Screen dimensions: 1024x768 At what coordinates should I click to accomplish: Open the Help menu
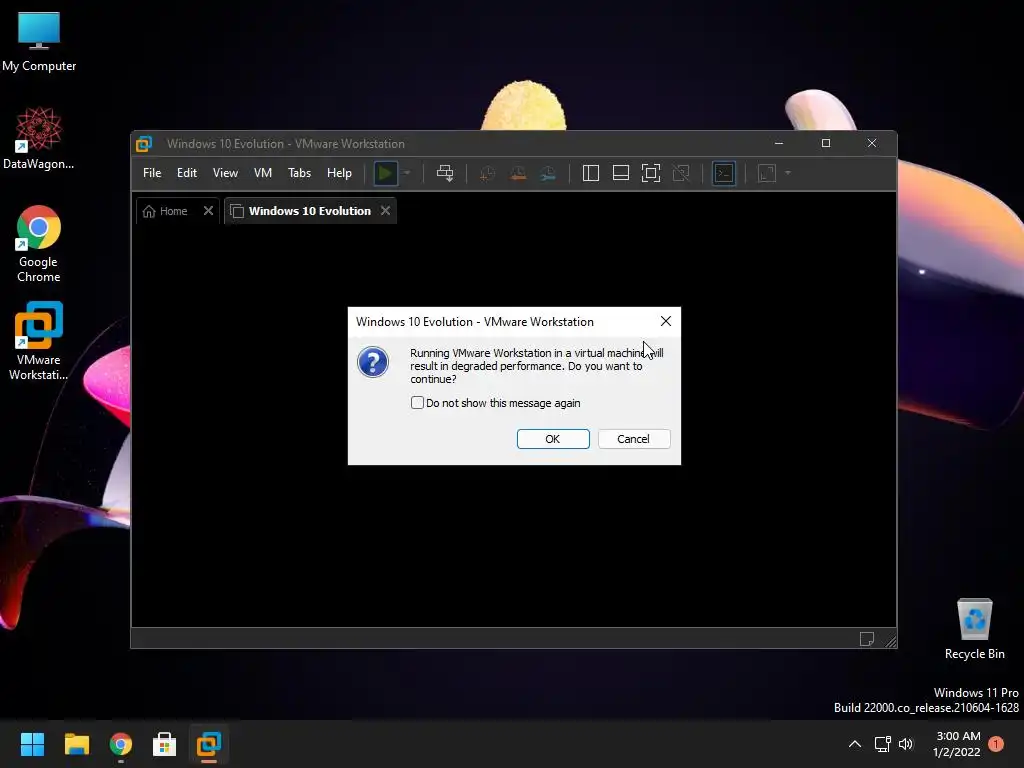pyautogui.click(x=339, y=173)
